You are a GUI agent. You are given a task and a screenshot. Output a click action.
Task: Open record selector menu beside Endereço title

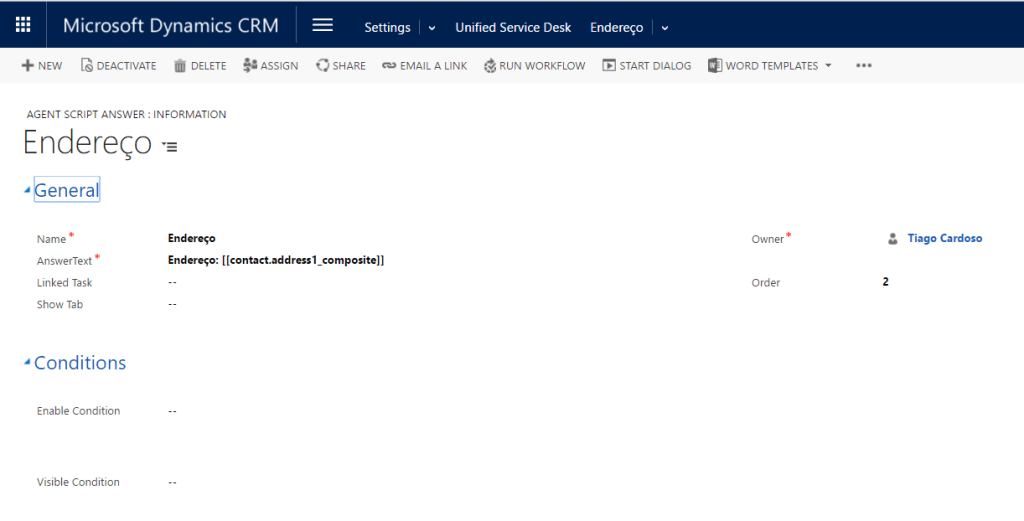click(170, 147)
